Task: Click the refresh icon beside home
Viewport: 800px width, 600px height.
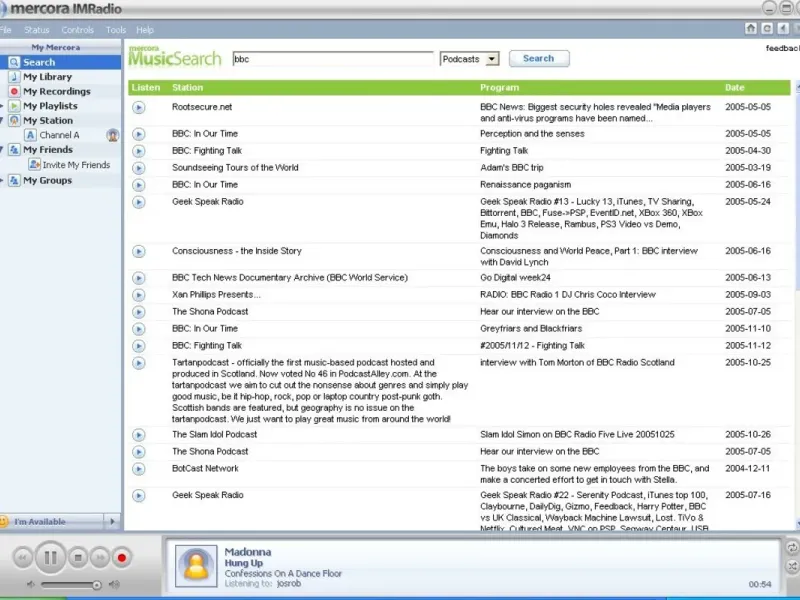Action: coord(767,29)
